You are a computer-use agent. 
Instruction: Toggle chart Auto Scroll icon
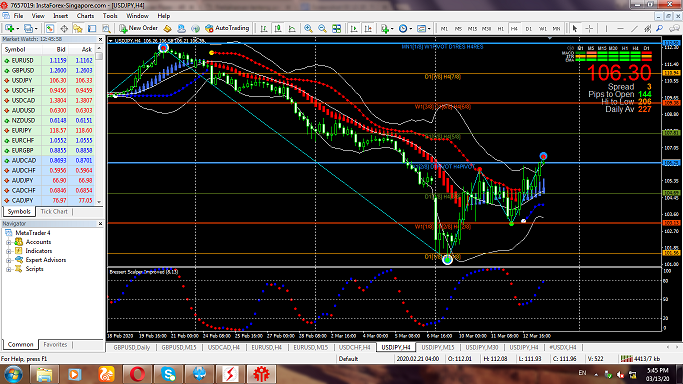[x=354, y=28]
